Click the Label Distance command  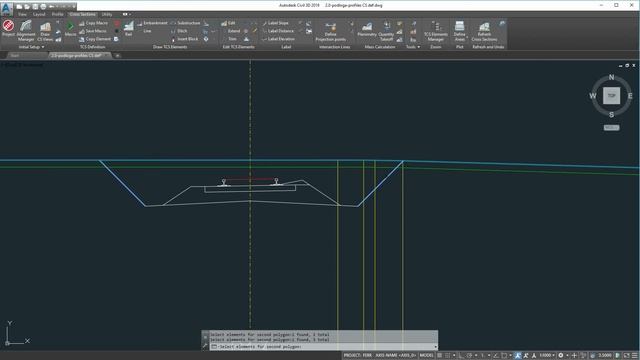(278, 31)
